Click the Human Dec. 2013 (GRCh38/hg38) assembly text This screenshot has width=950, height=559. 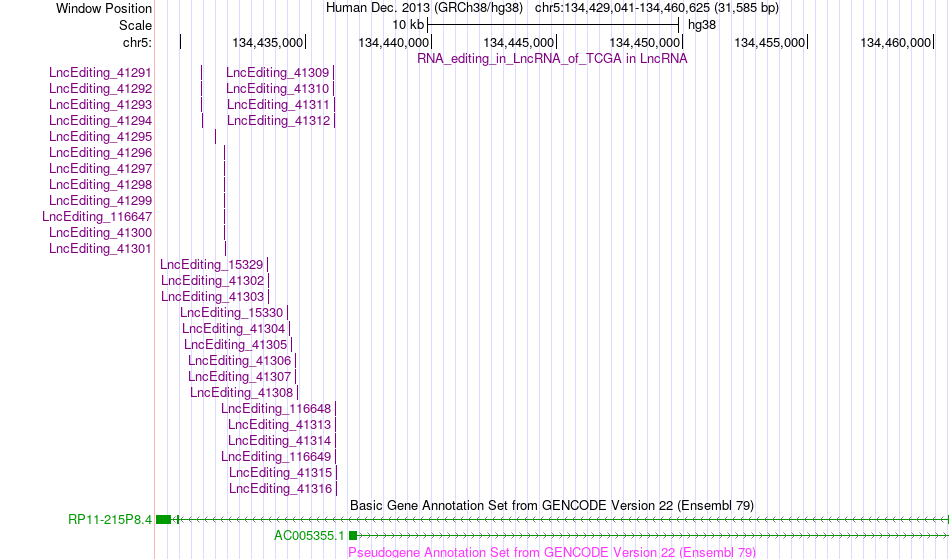424,8
